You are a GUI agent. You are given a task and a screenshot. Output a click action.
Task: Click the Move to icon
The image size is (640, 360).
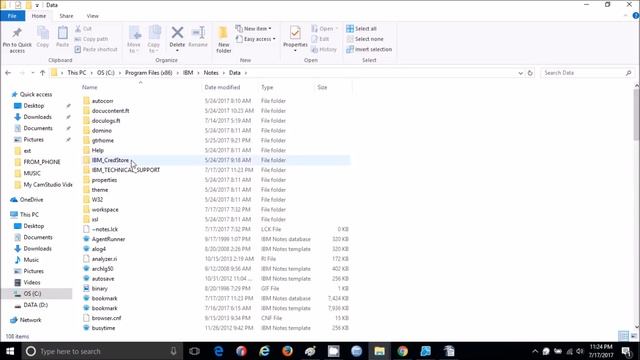[x=134, y=33]
